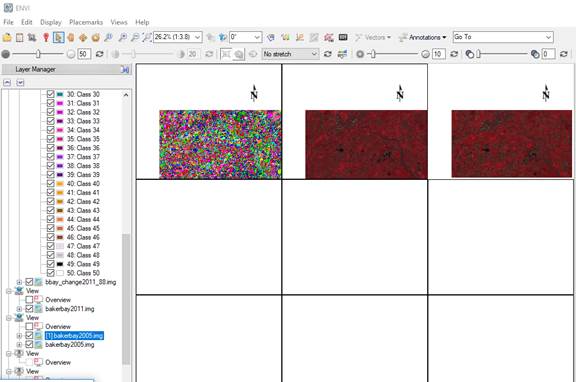Choose the Pan hand tool
576x382 pixels.
click(x=71, y=37)
